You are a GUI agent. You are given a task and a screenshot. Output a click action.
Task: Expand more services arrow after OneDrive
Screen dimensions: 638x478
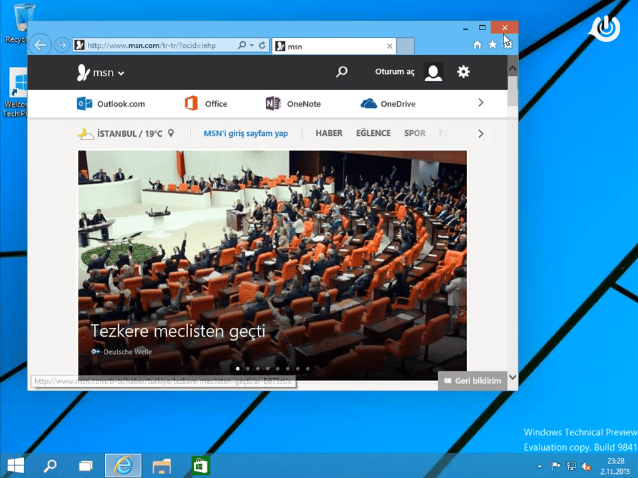[x=480, y=103]
